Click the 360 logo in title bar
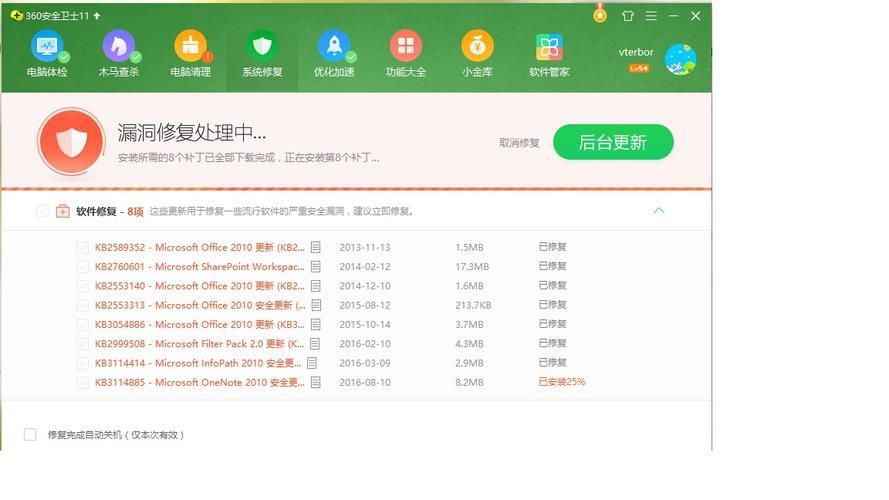This screenshot has height=500, width=889. (x=16, y=15)
